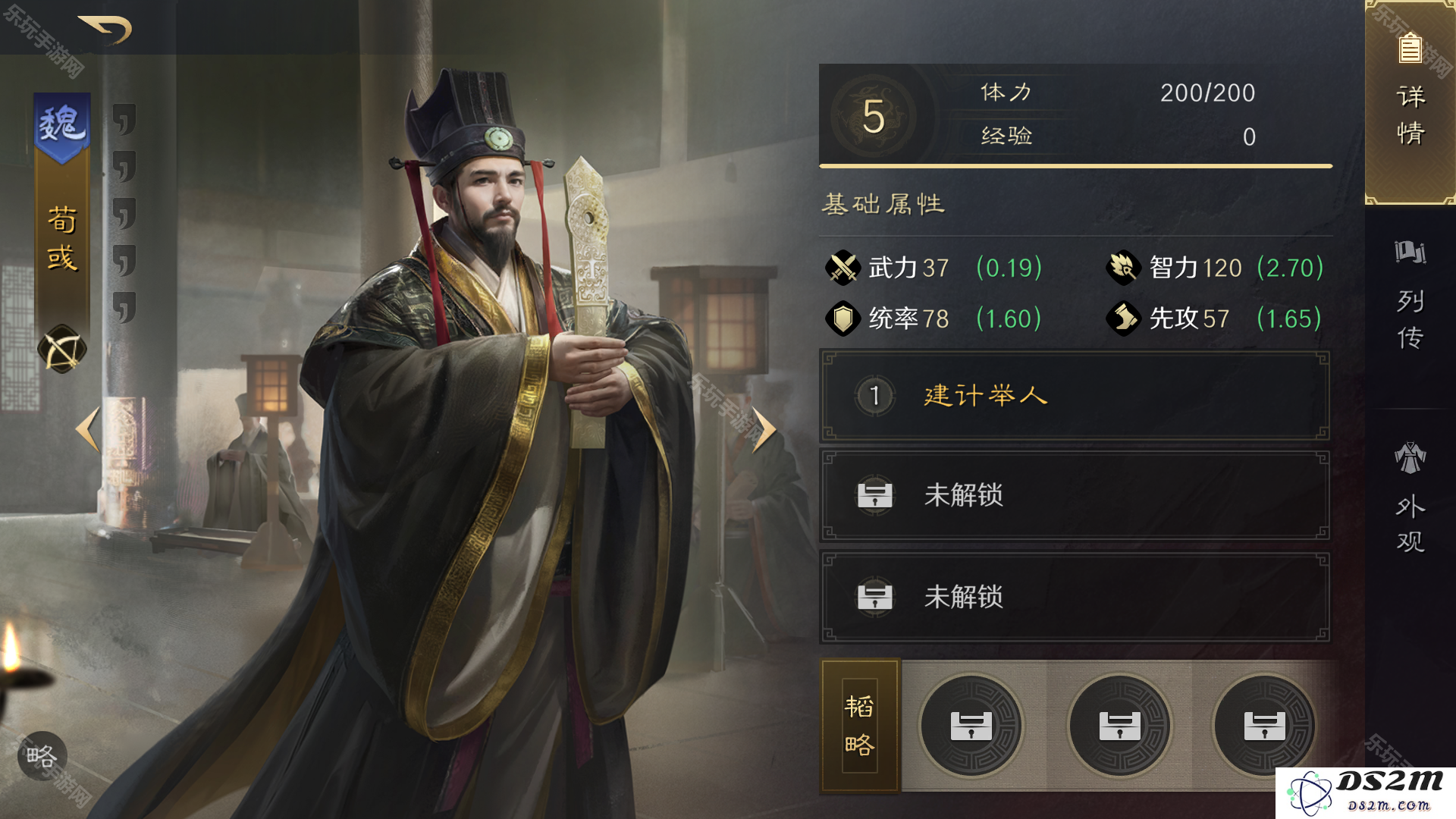Click the shield 统率 attribute icon
1456x819 pixels.
[x=843, y=318]
